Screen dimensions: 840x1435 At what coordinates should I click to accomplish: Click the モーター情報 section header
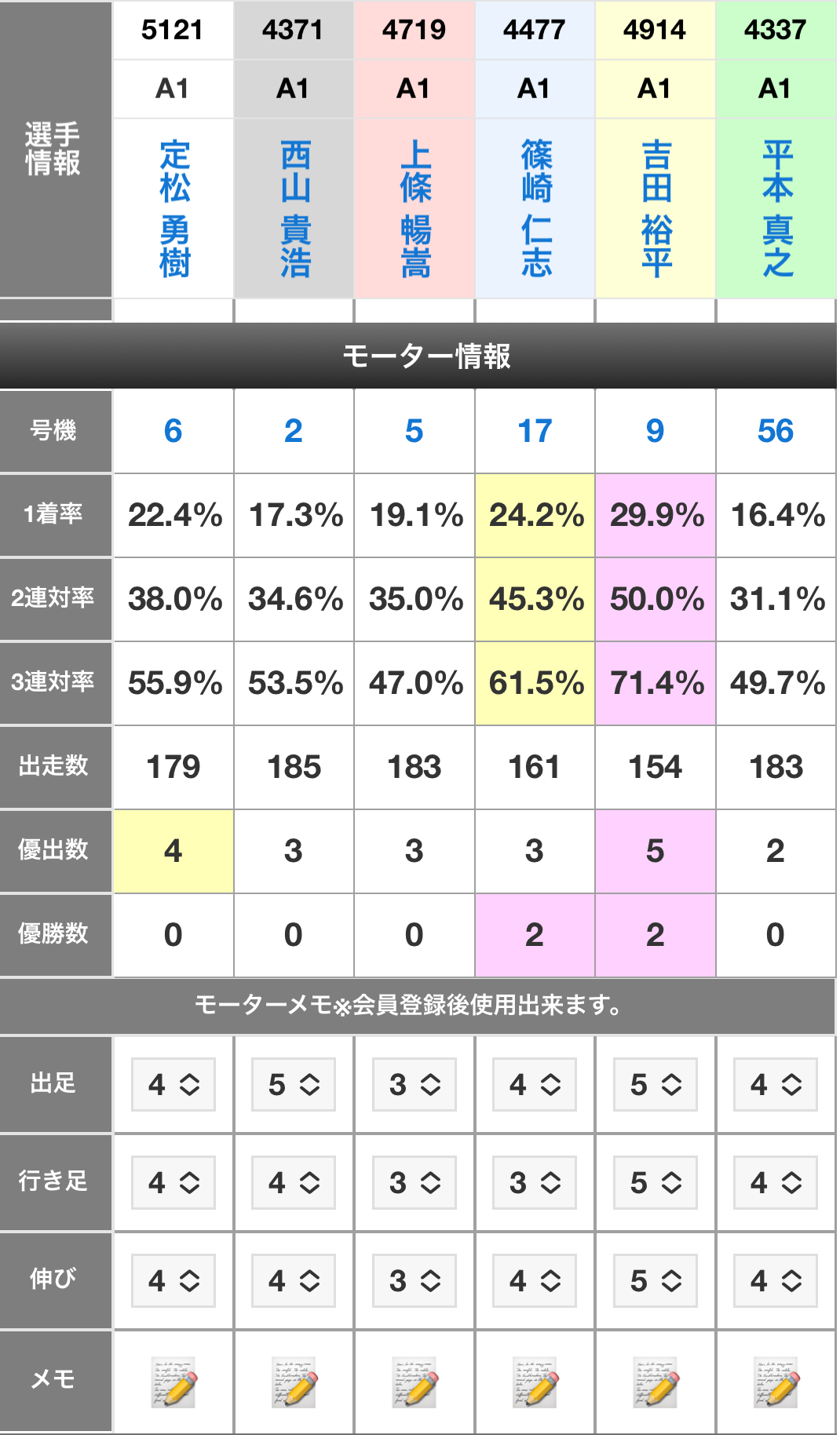(426, 356)
